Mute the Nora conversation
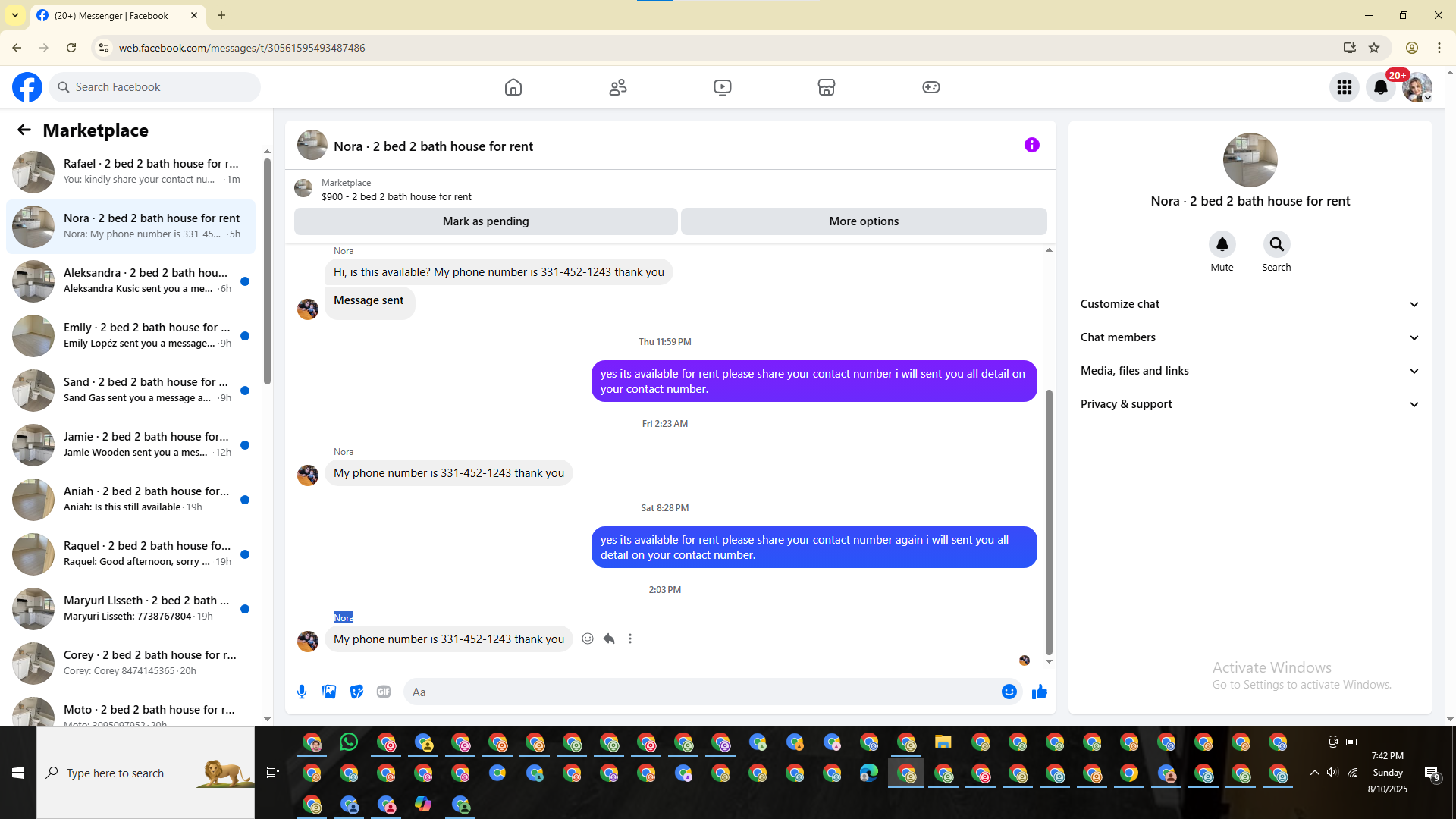 1222,245
